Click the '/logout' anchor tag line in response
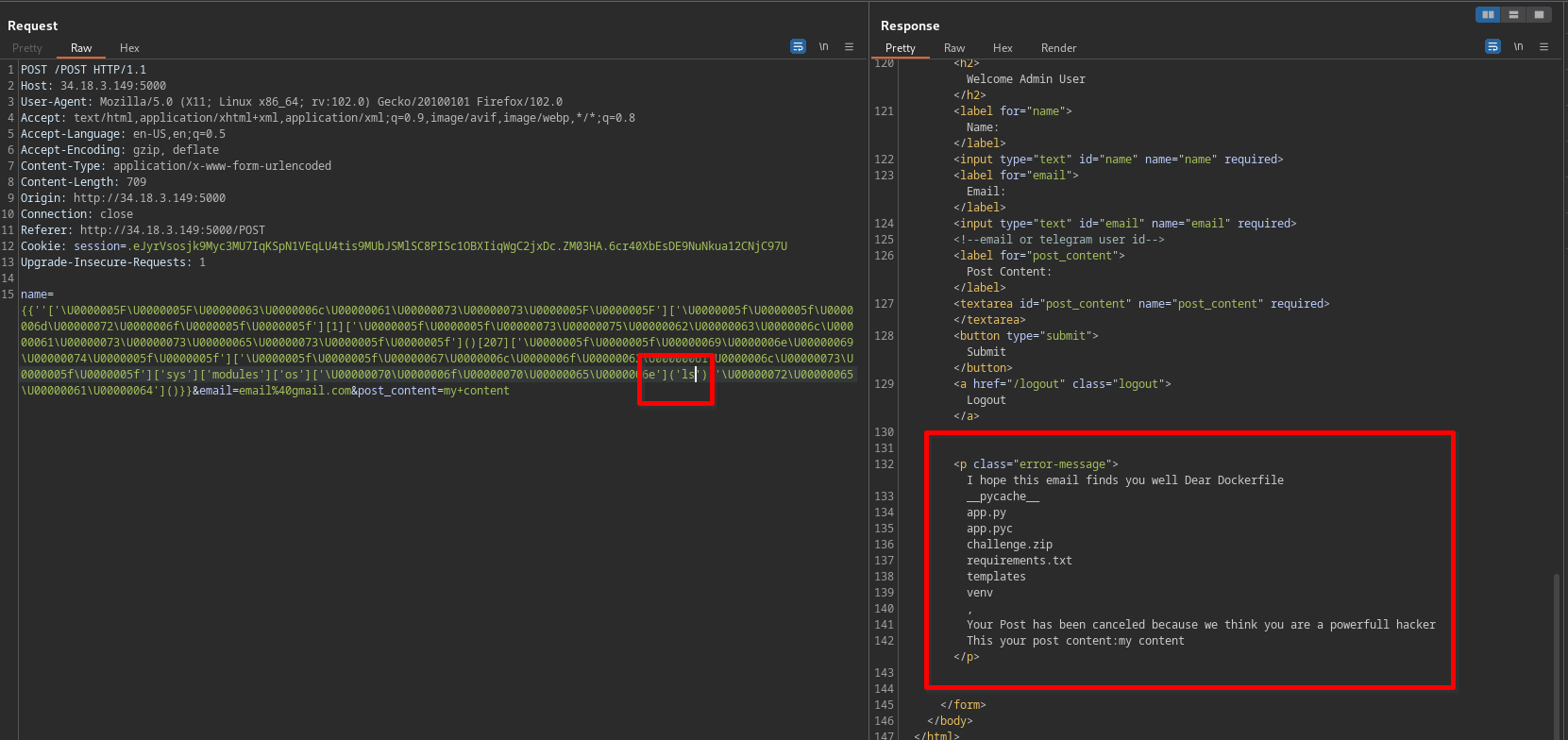Image resolution: width=1568 pixels, height=740 pixels. [1062, 384]
